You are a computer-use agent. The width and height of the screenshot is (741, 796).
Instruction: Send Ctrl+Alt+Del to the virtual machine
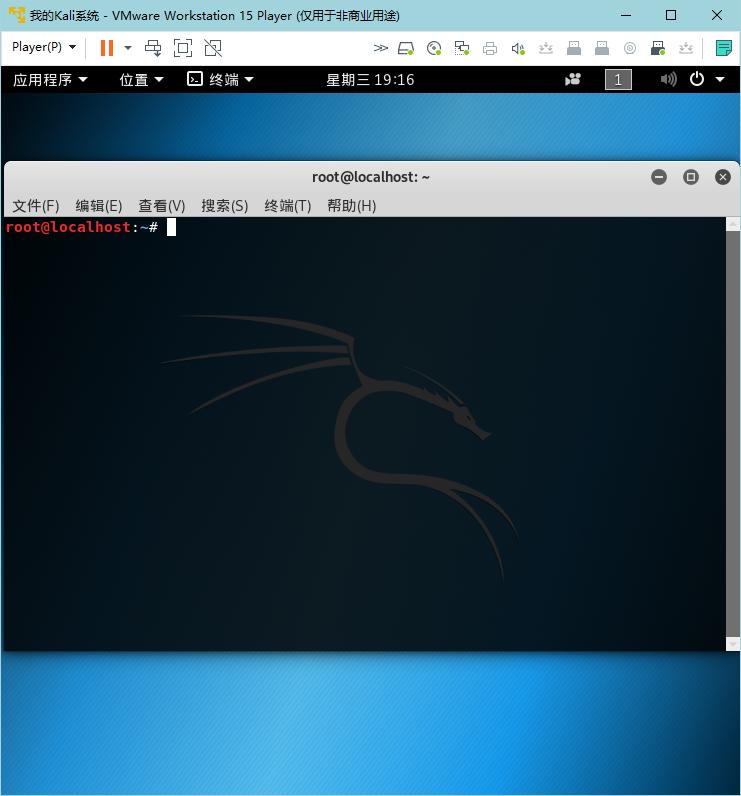[153, 48]
